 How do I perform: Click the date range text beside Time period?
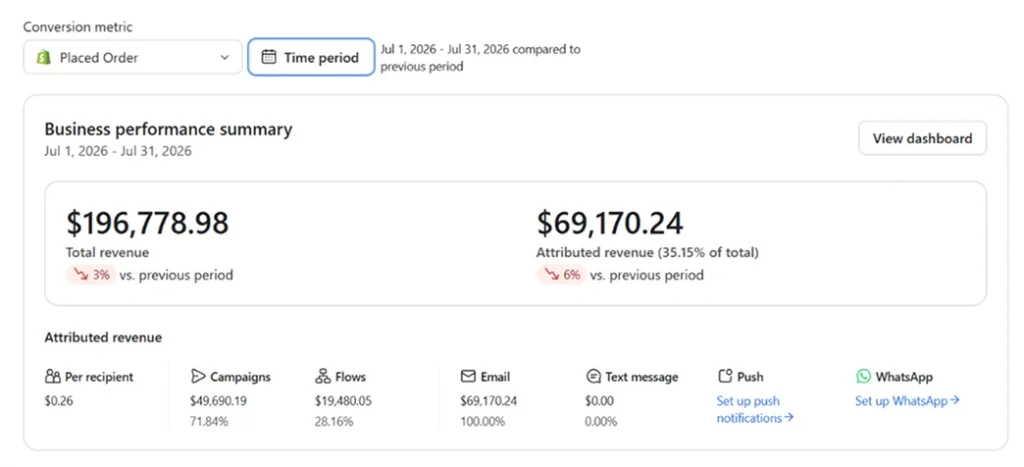(x=481, y=57)
